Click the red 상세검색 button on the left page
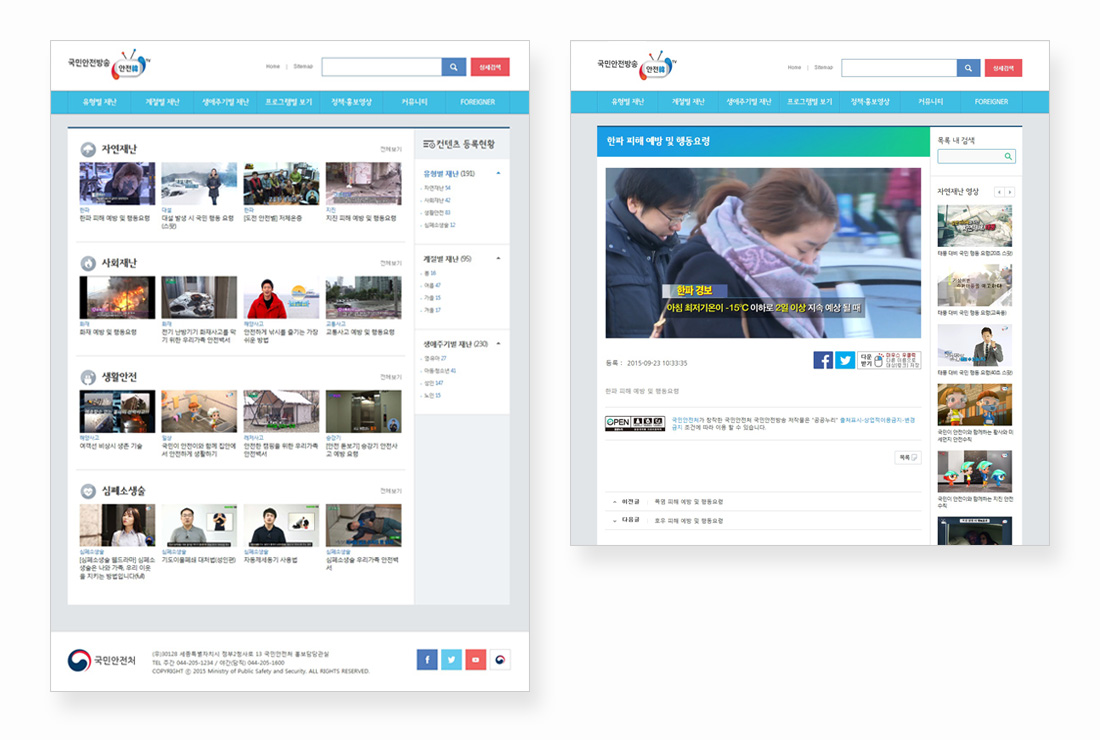The image size is (1100, 740). (x=490, y=67)
